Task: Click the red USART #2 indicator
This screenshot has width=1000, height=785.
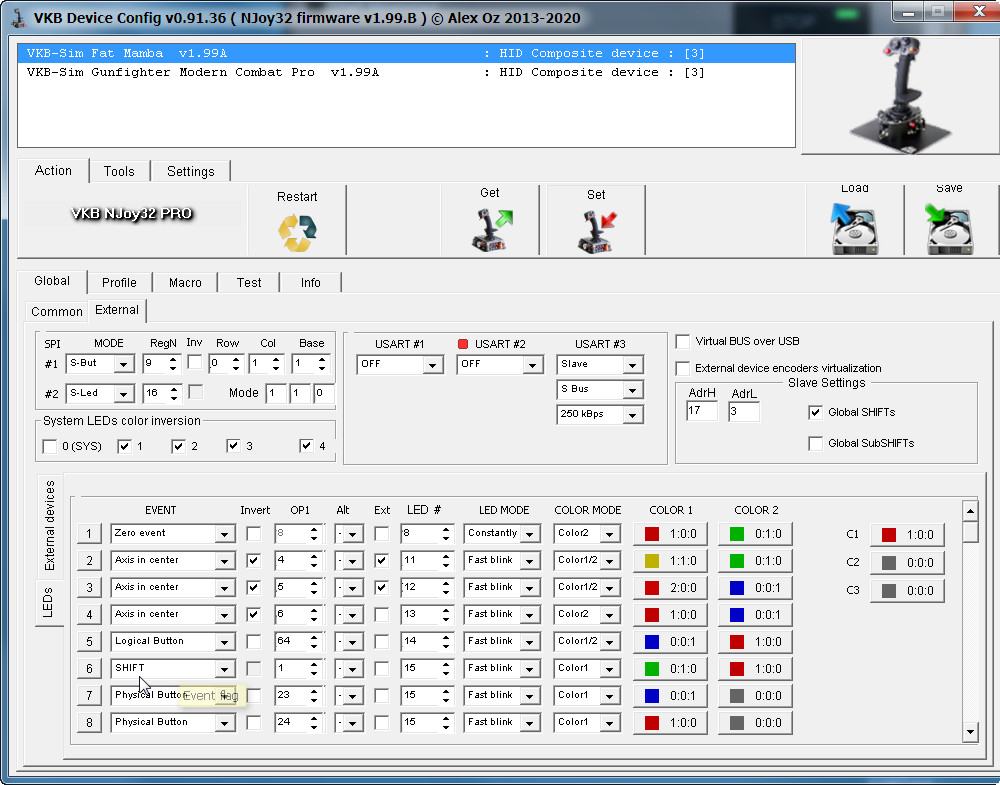Action: [463, 344]
